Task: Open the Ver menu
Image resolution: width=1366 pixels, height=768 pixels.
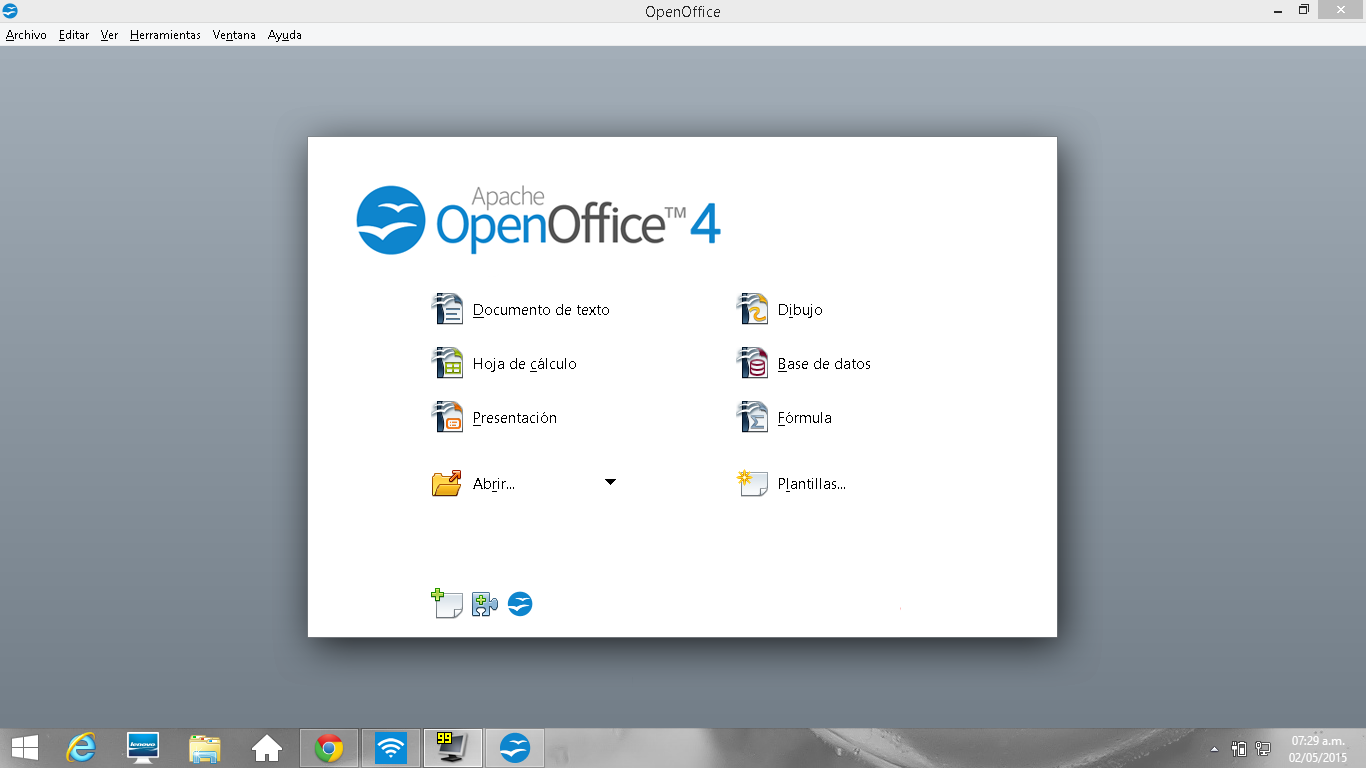Action: point(109,35)
